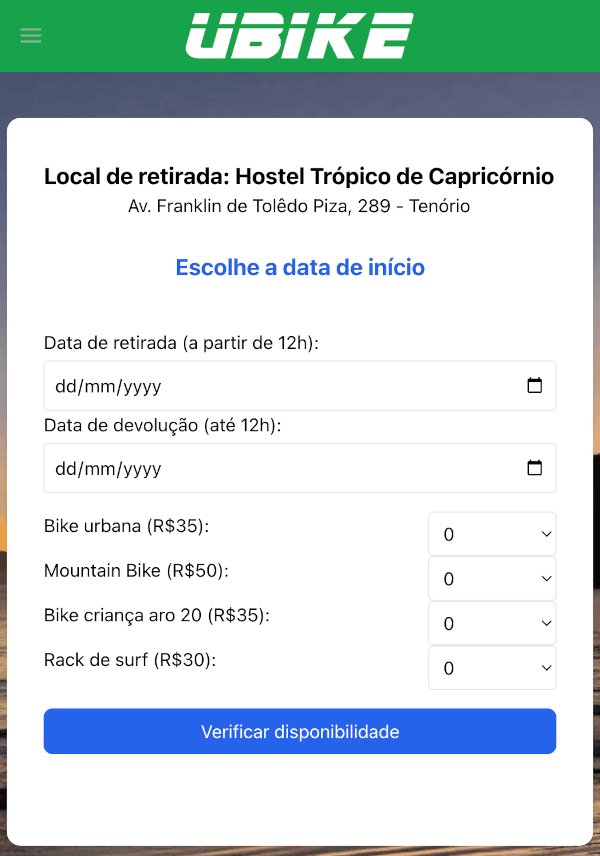Open the calendar picker for Data de devolução

[x=537, y=468]
